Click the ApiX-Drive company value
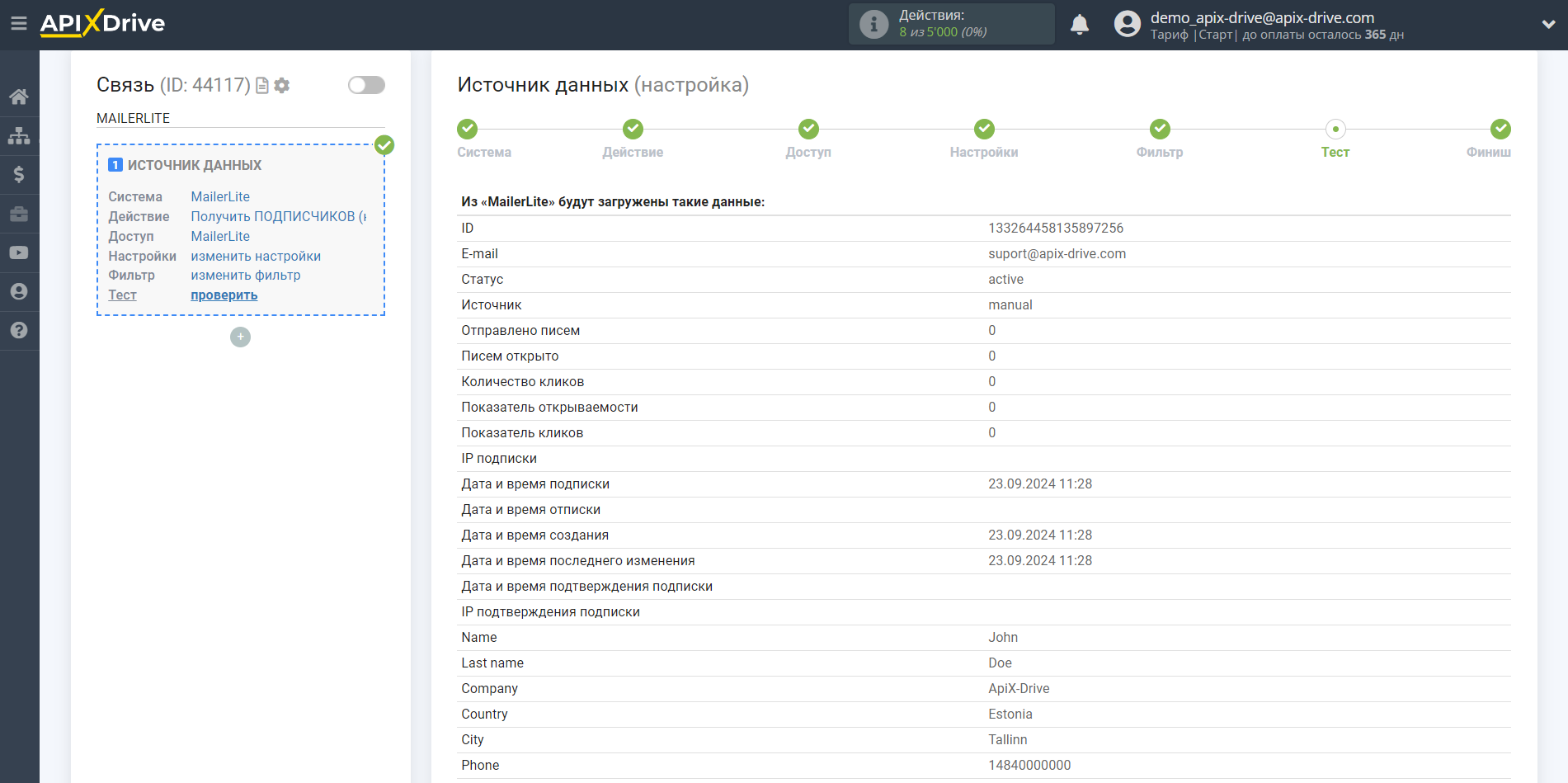Screen dimensions: 1568x783 click(x=1019, y=688)
